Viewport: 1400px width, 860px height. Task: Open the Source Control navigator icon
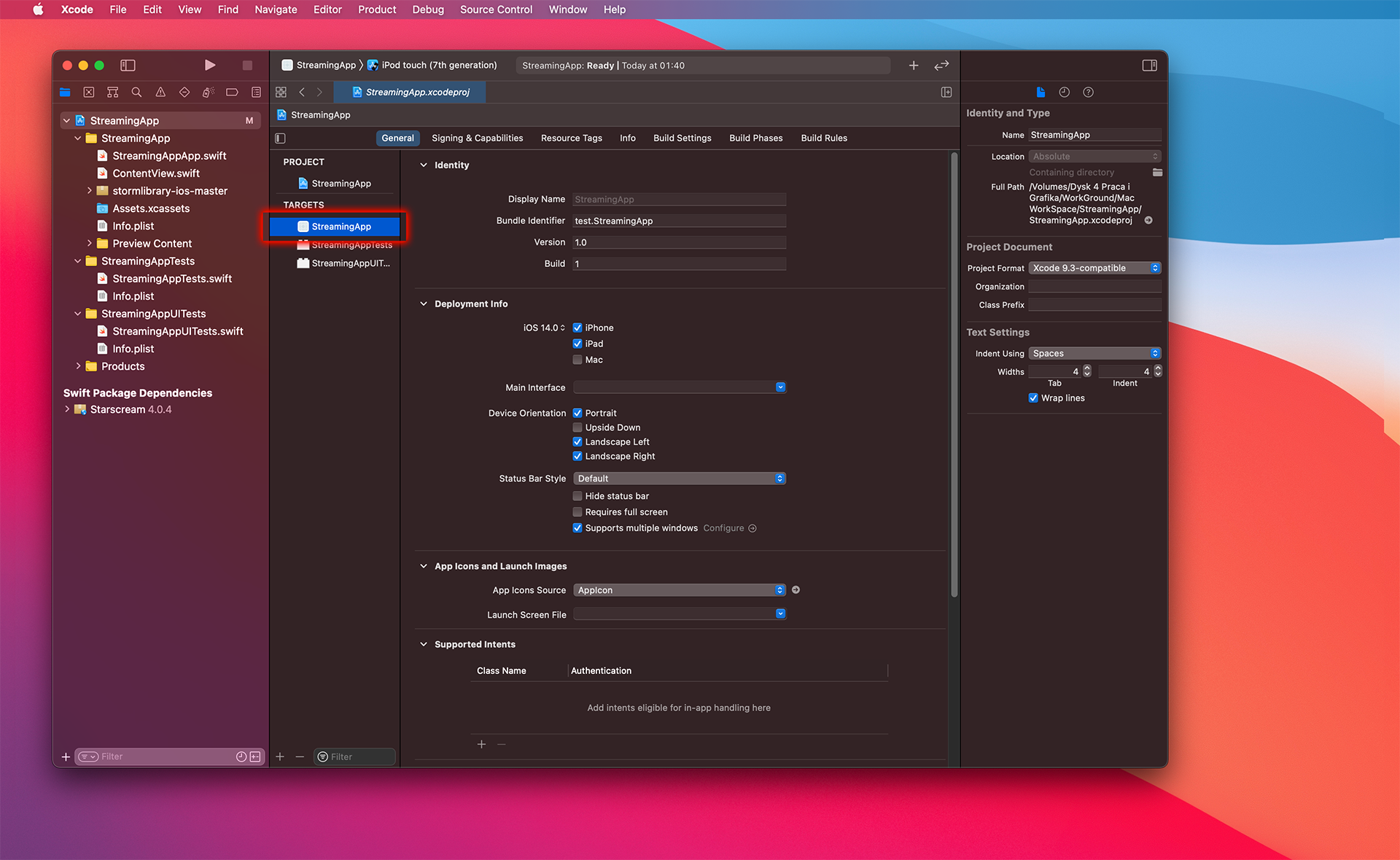[89, 92]
